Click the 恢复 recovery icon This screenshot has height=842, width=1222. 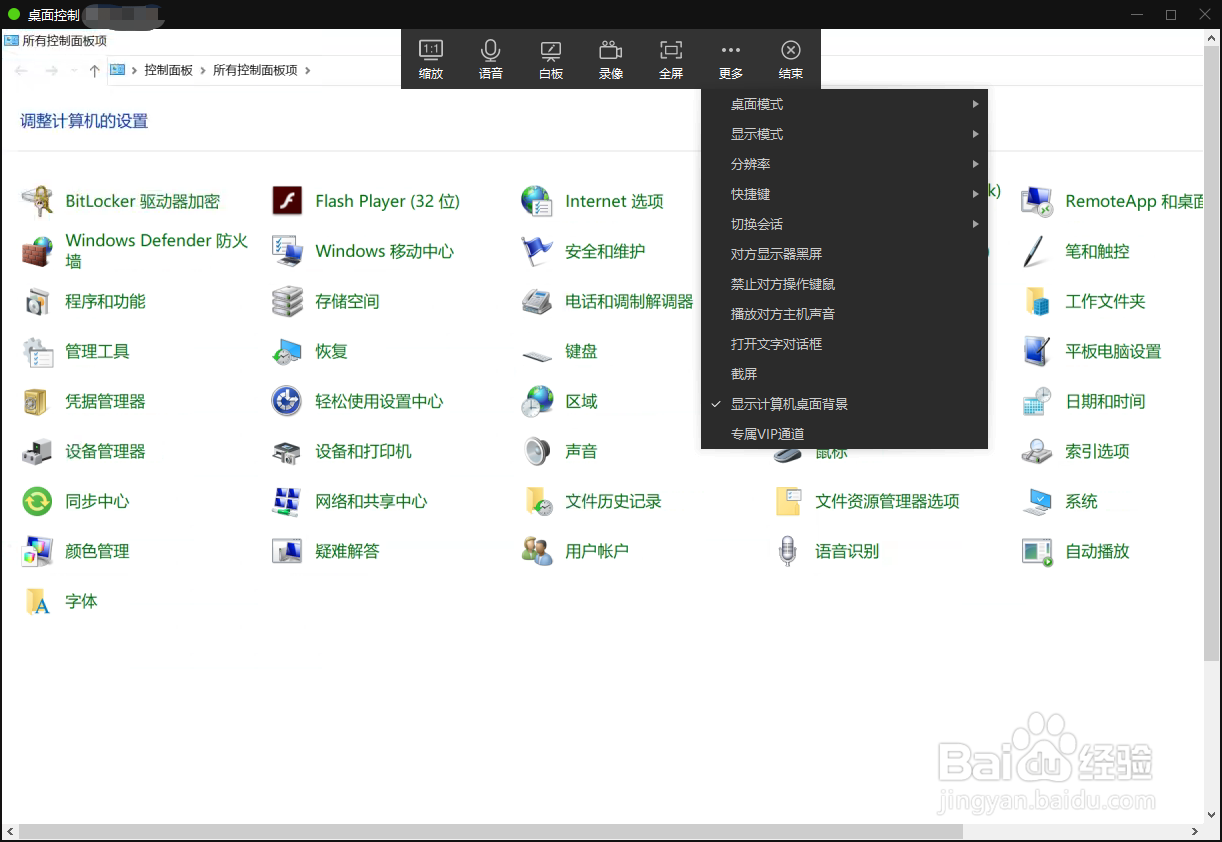pos(287,351)
